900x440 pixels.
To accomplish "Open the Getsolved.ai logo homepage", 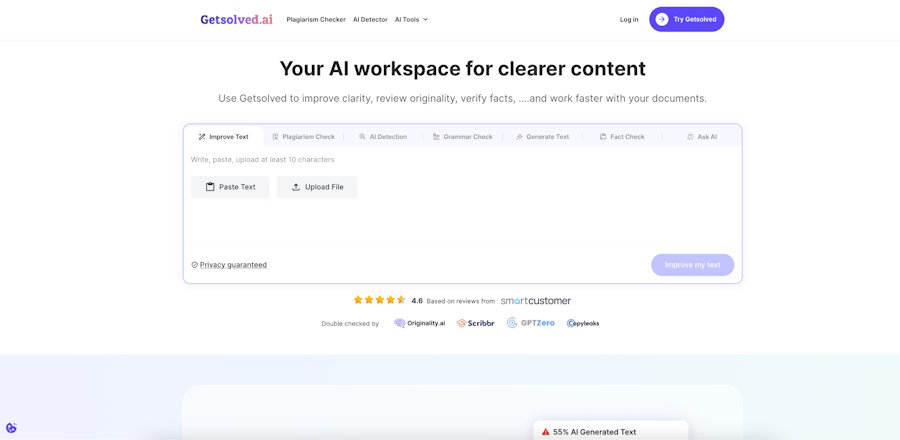I will coord(236,20).
